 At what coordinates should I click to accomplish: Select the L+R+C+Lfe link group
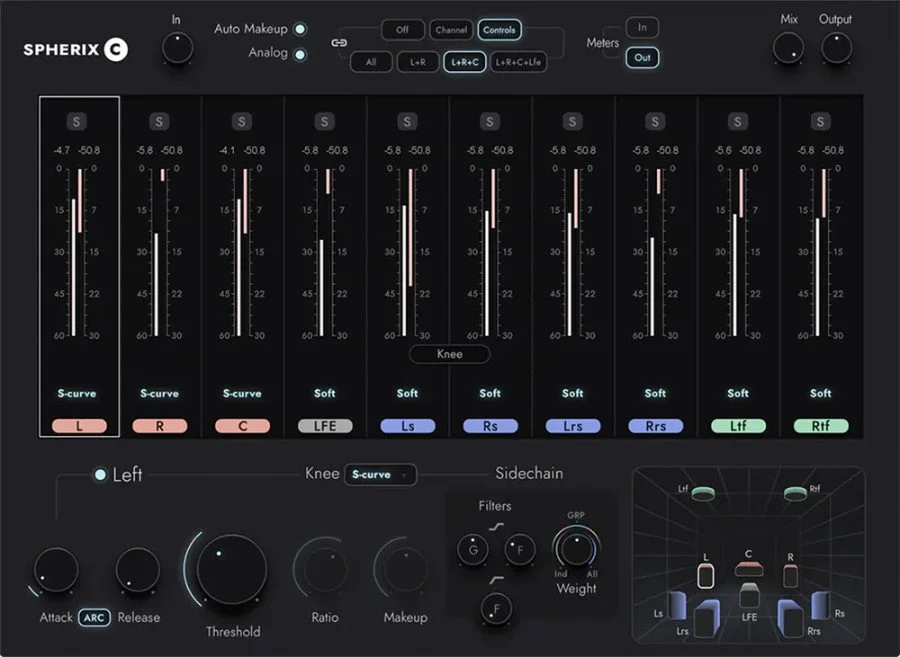click(519, 61)
